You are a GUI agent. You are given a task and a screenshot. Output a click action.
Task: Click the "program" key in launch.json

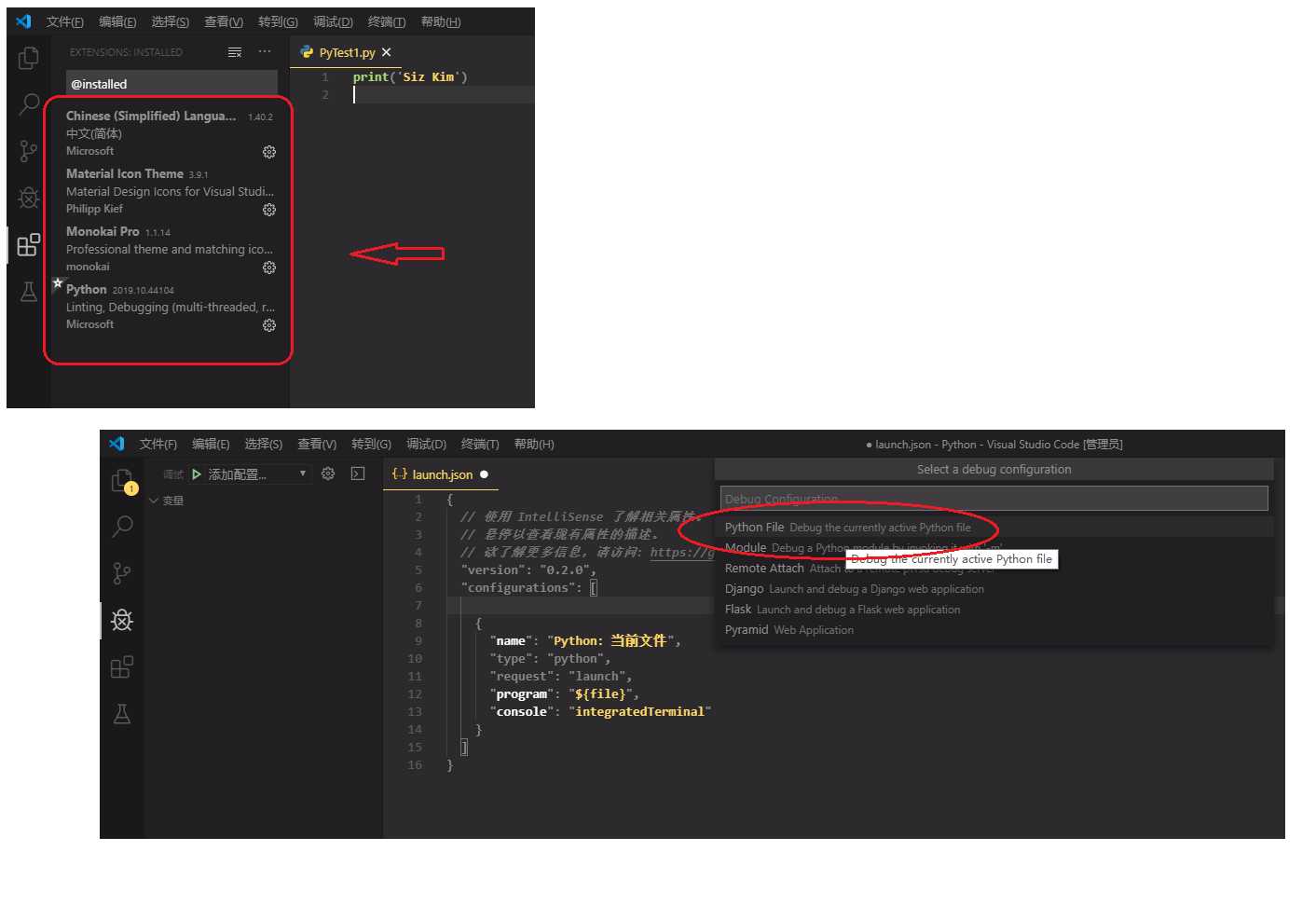pos(521,694)
